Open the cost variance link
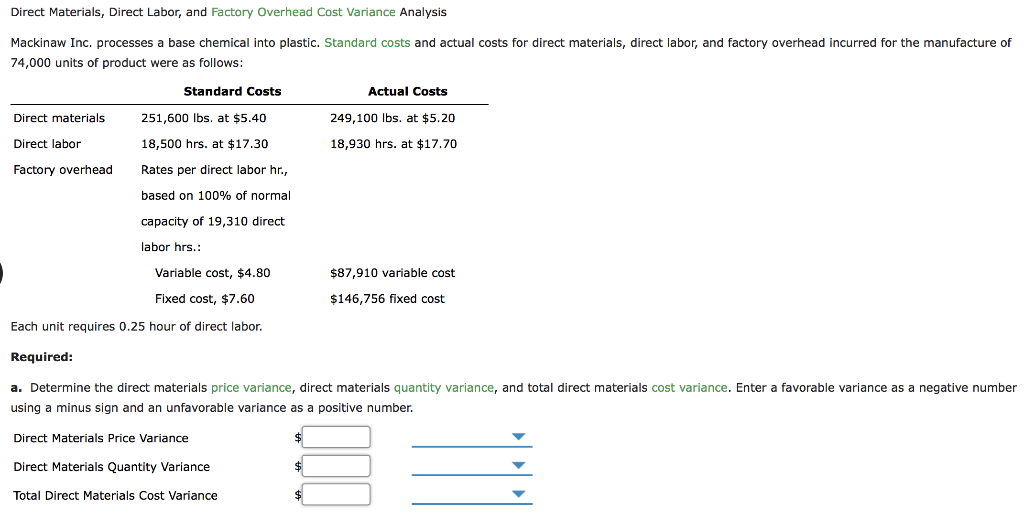The width and height of the screenshot is (1024, 514). (x=689, y=388)
